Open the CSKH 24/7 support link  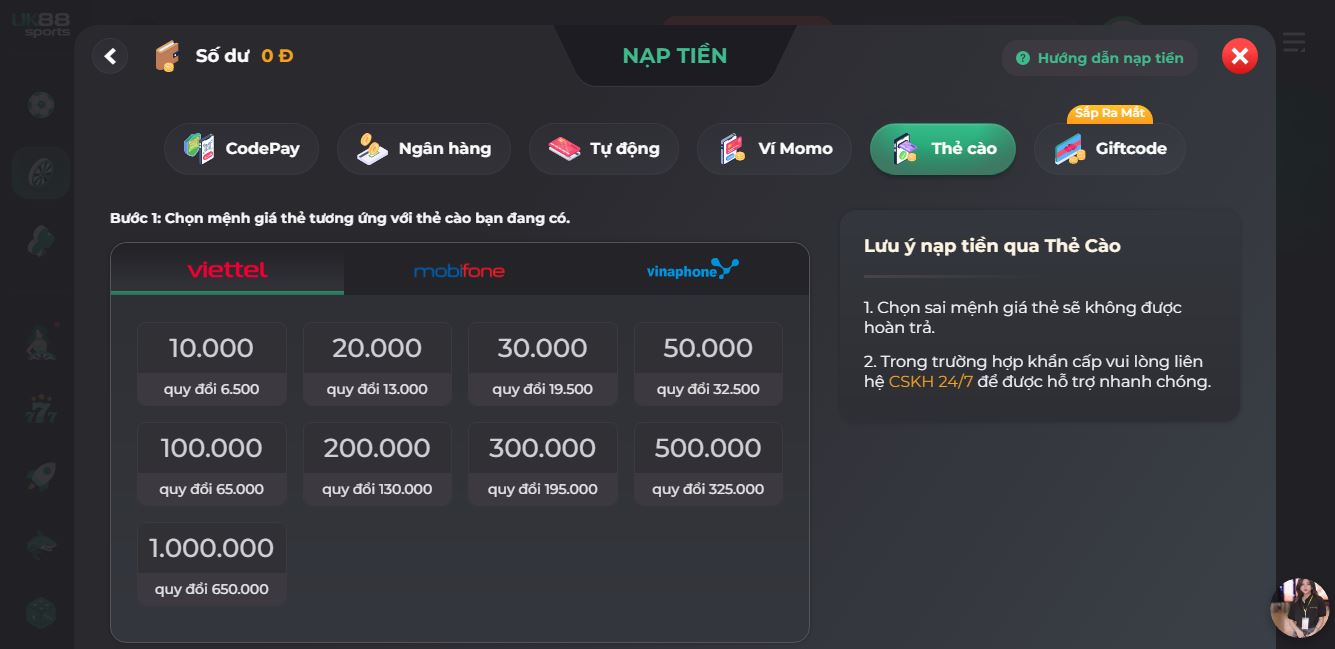tap(931, 381)
